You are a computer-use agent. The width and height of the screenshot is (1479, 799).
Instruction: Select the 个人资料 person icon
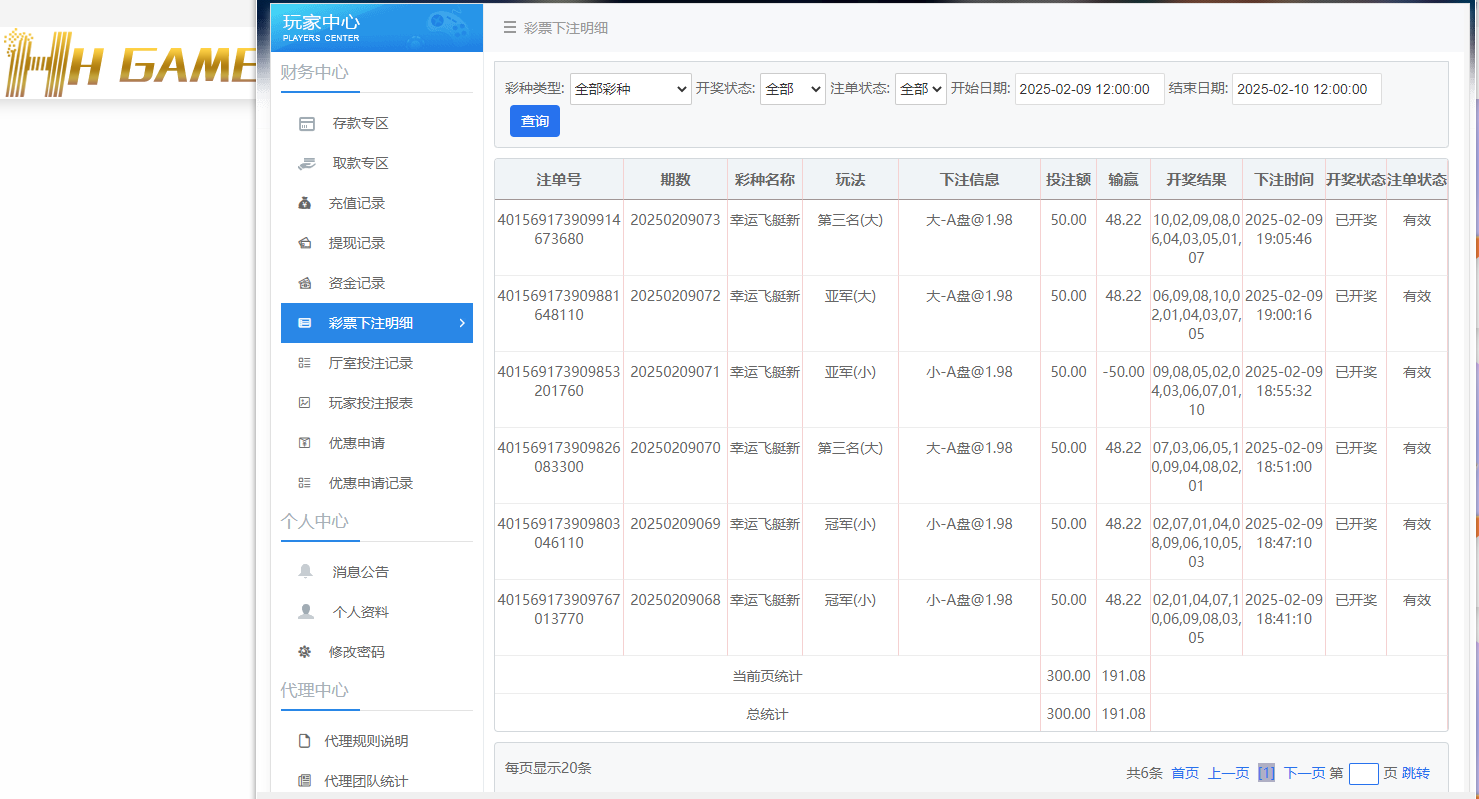(x=307, y=611)
